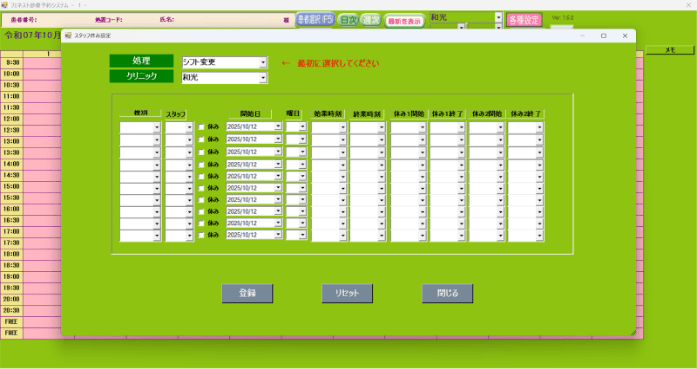The width and height of the screenshot is (697, 369).
Task: Open the first-row 休み1開始 dropdown
Action: (x=422, y=128)
